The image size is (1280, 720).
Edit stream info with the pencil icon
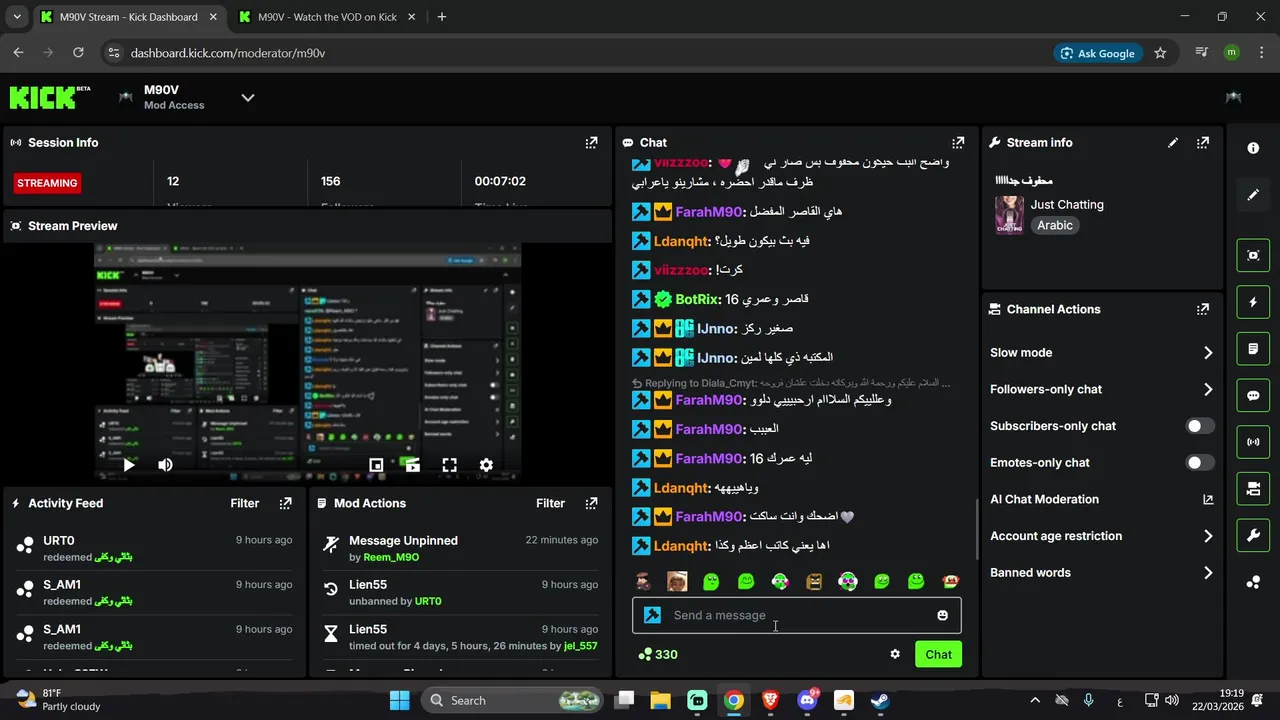pos(1173,143)
